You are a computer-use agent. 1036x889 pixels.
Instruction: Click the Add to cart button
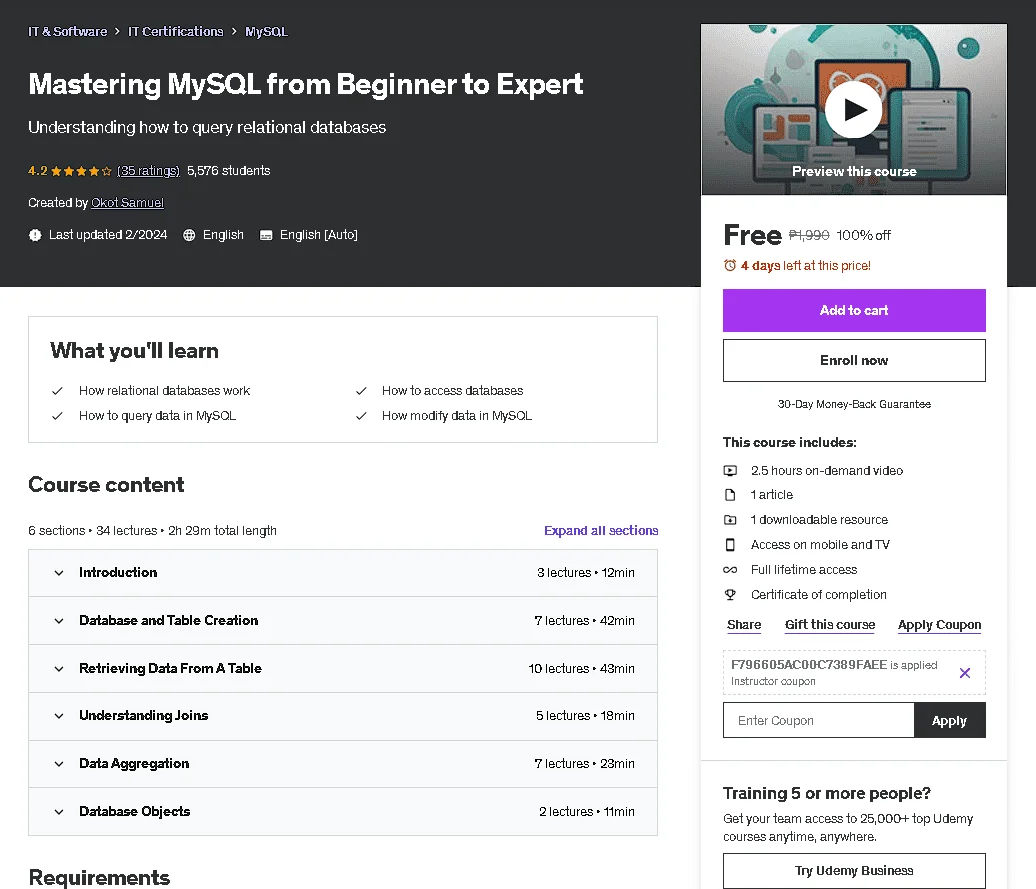[854, 310]
